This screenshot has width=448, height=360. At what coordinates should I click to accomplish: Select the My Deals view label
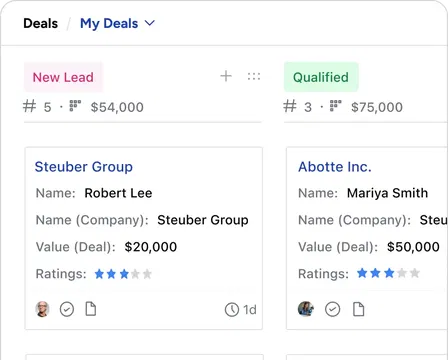point(109,24)
